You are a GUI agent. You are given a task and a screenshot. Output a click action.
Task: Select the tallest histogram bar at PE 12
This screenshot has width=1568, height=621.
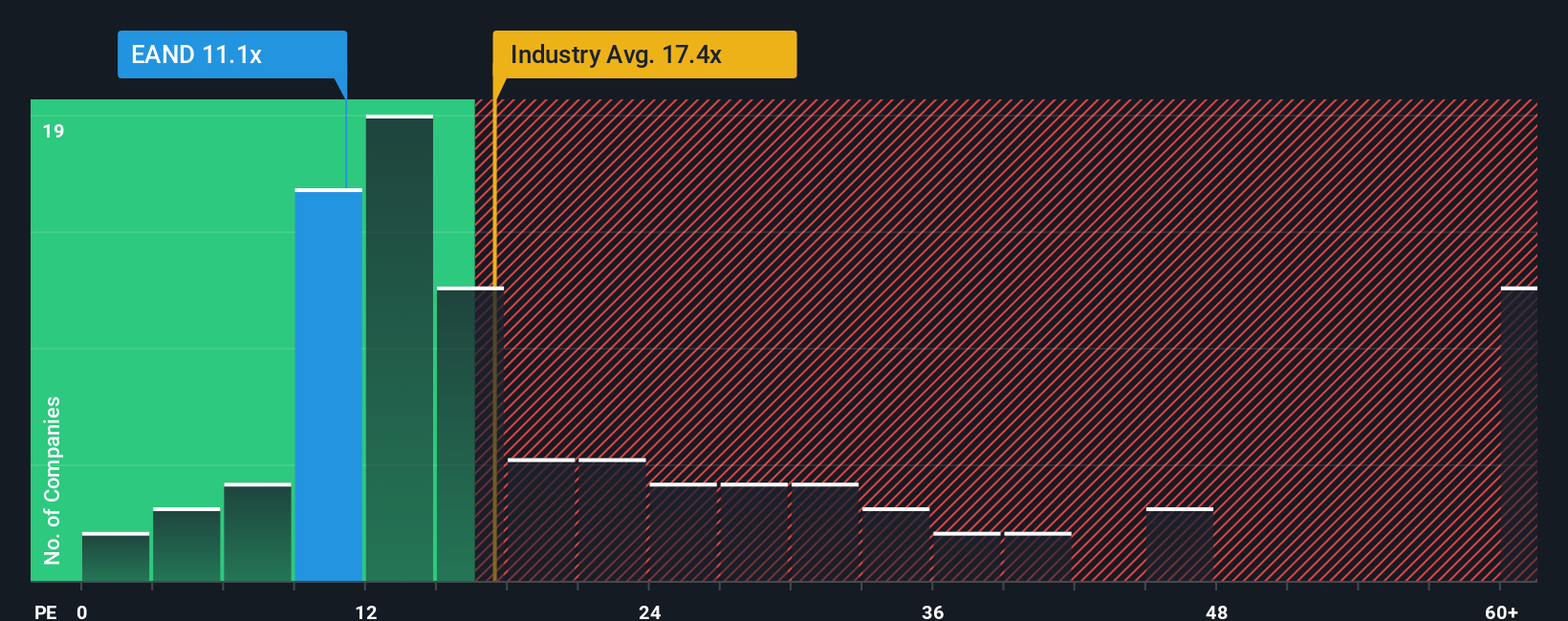point(400,349)
